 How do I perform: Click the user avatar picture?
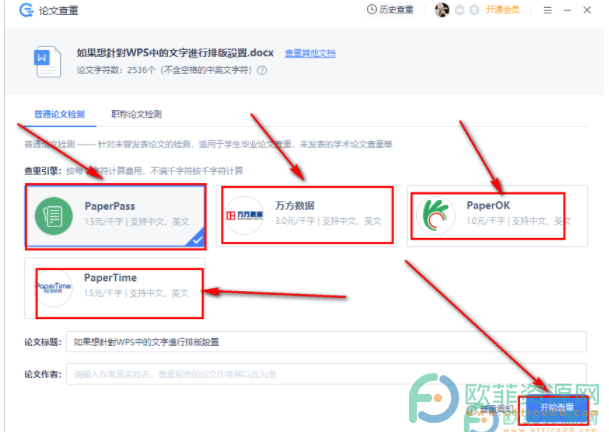click(x=442, y=10)
